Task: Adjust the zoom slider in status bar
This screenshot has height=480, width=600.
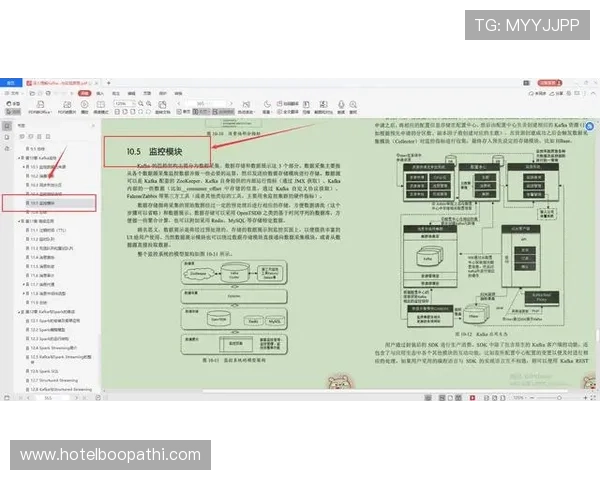Action: [x=559, y=398]
